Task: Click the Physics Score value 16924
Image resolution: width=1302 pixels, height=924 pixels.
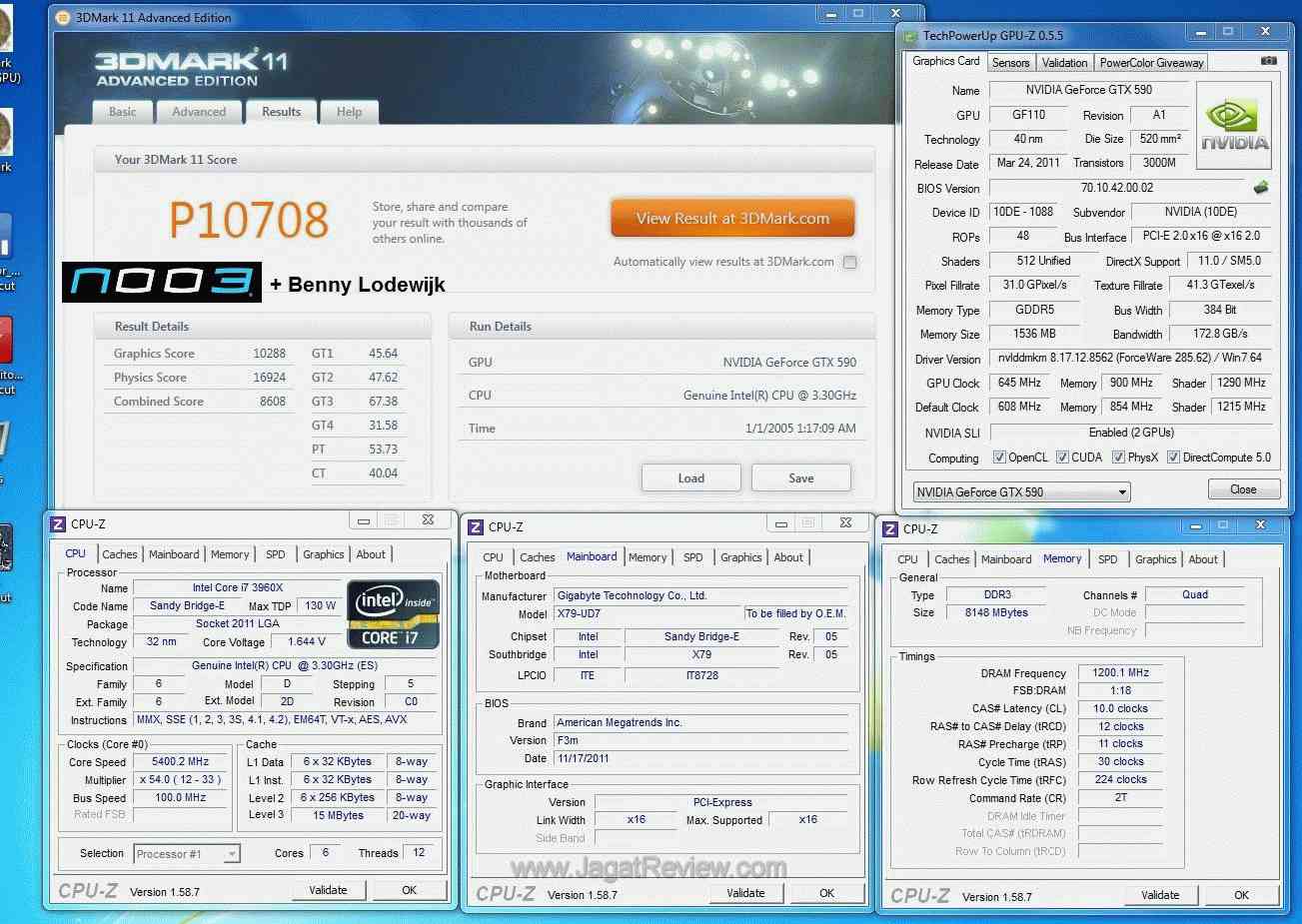Action: coord(269,378)
